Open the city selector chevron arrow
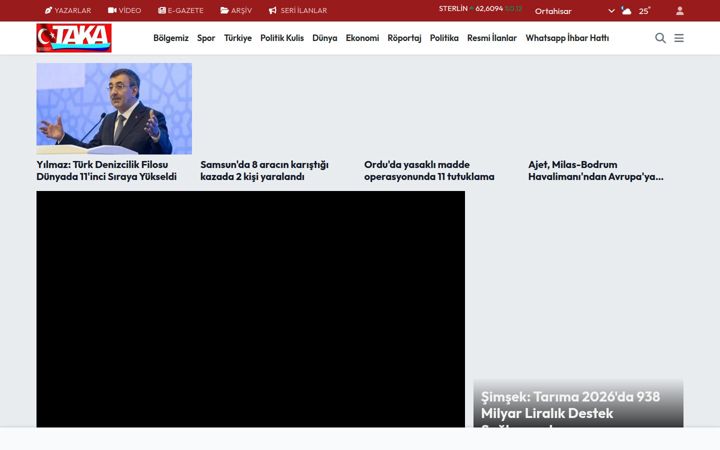Image resolution: width=720 pixels, height=450 pixels. tap(611, 11)
